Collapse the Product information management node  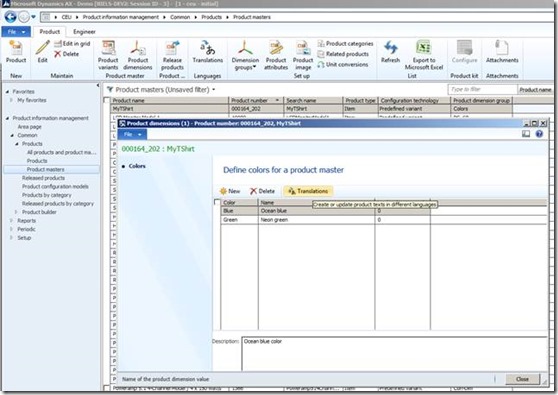(7, 118)
